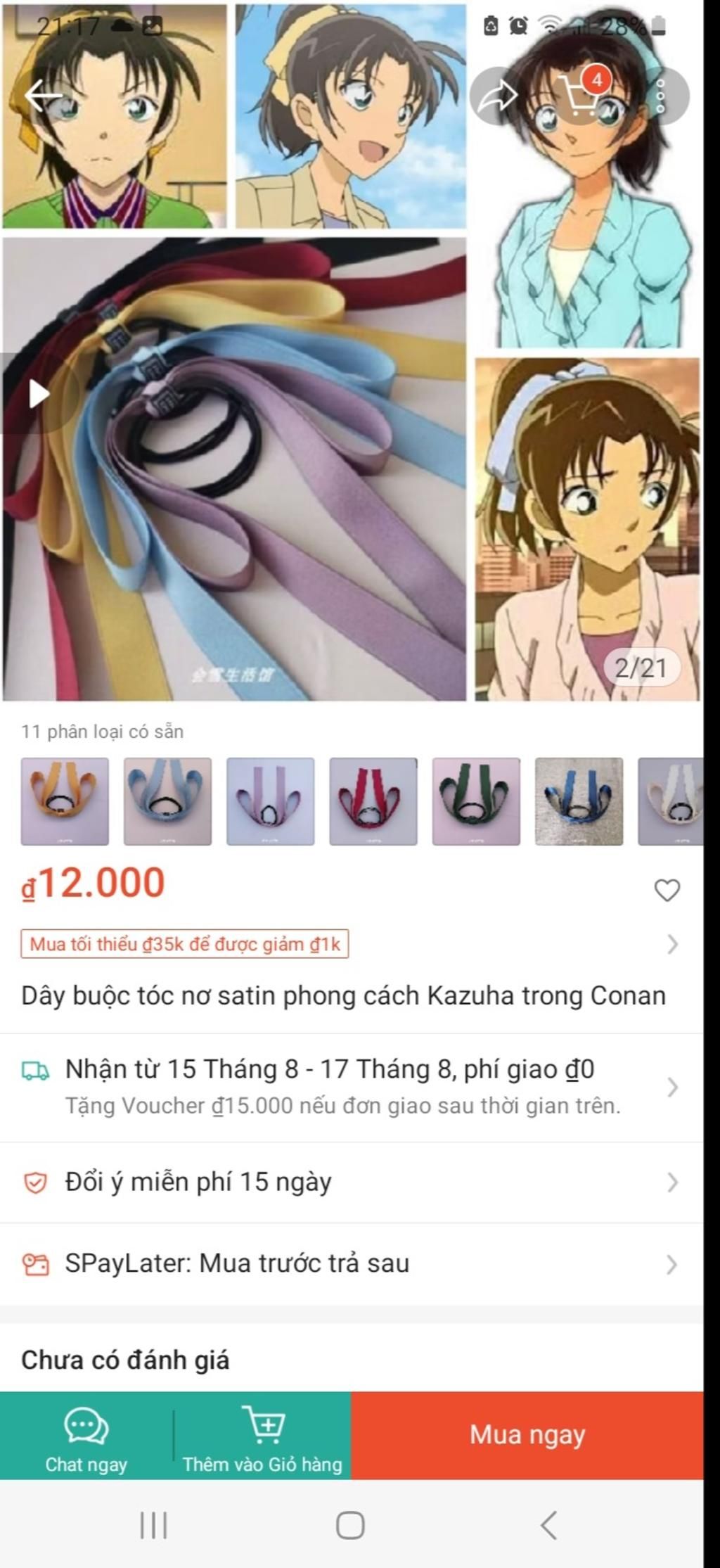The image size is (720, 1568).
Task: Tap the Chat ngay chat bubble icon
Action: tap(86, 1426)
